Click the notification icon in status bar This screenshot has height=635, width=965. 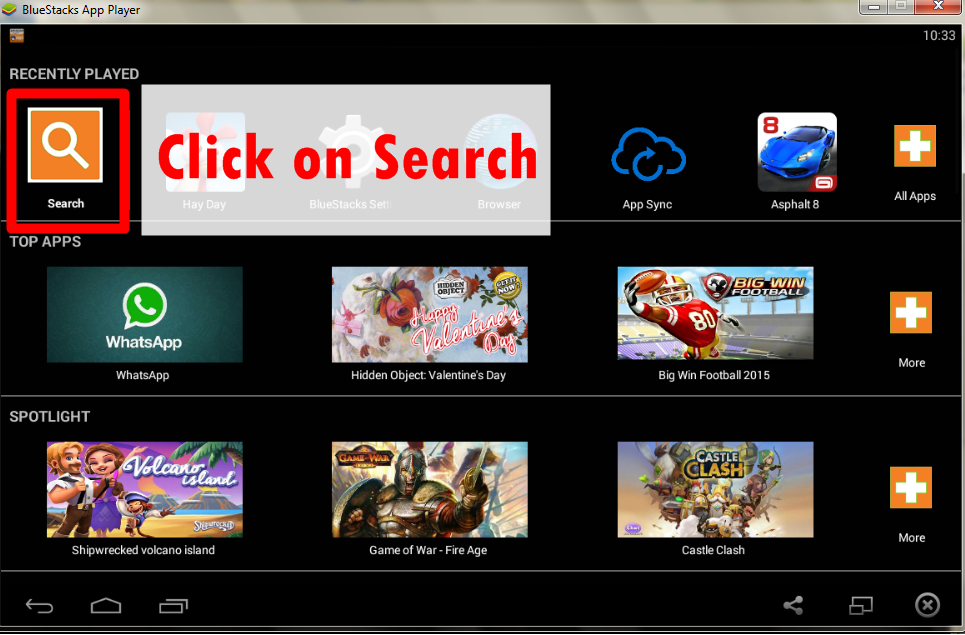17,36
